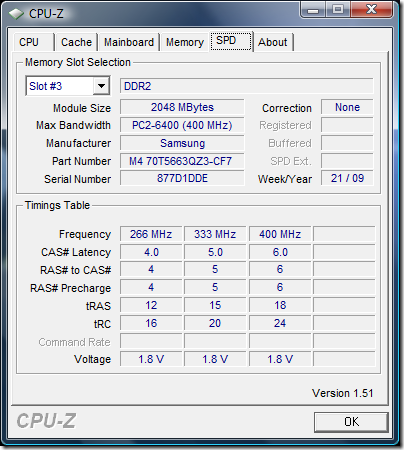
Task: Open the Slot #3 dropdown arrow
Action: [101, 86]
